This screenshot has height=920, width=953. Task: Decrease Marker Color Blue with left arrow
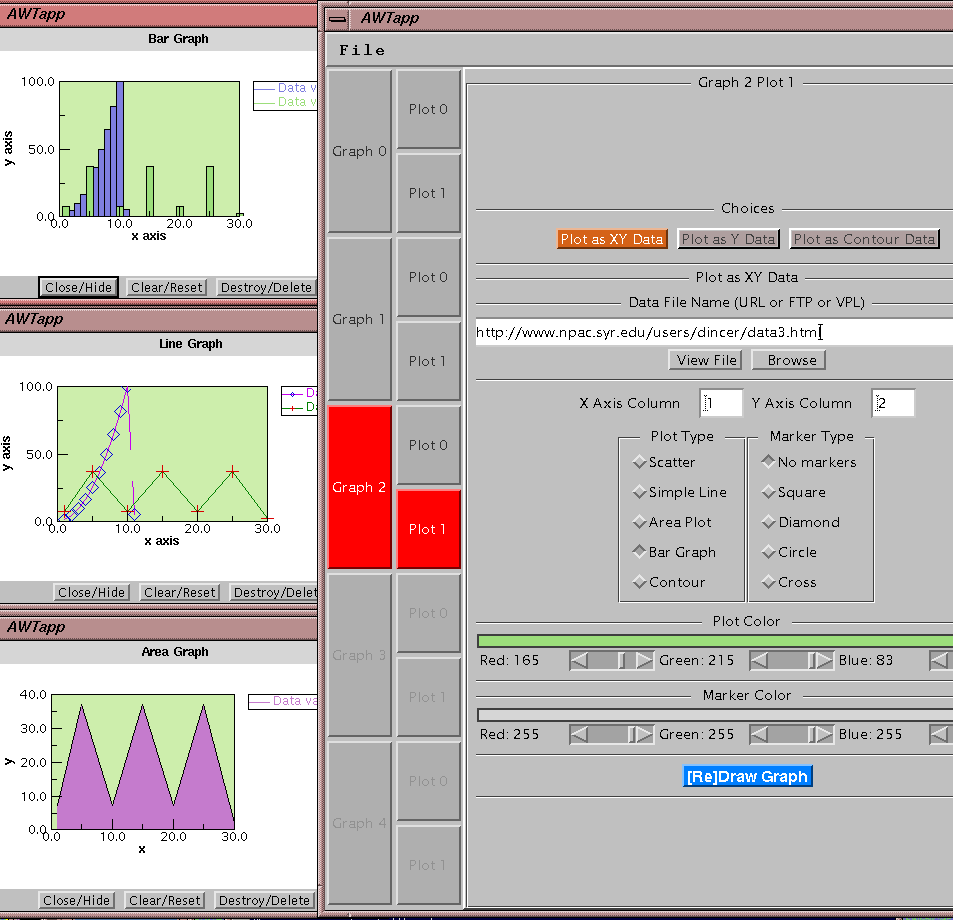point(940,734)
